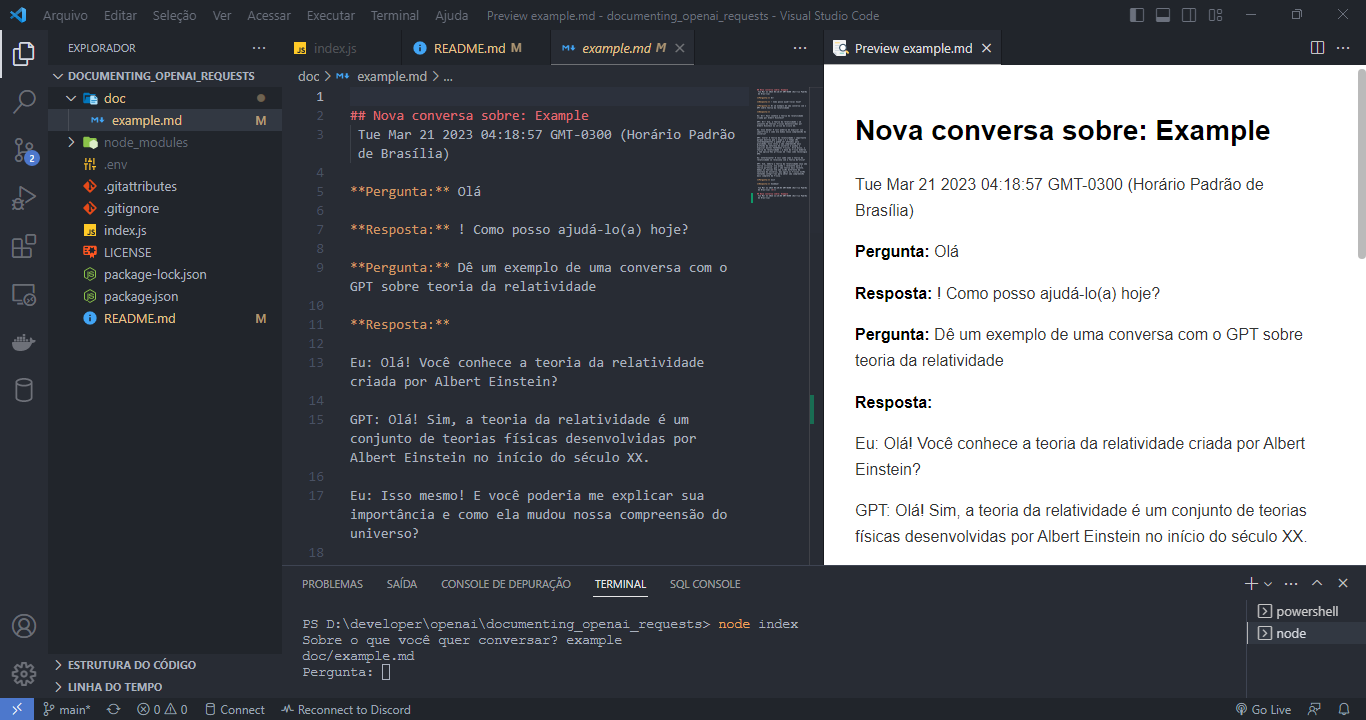This screenshot has height=720, width=1366.
Task: Open the Run and Debug view
Action: click(22, 200)
